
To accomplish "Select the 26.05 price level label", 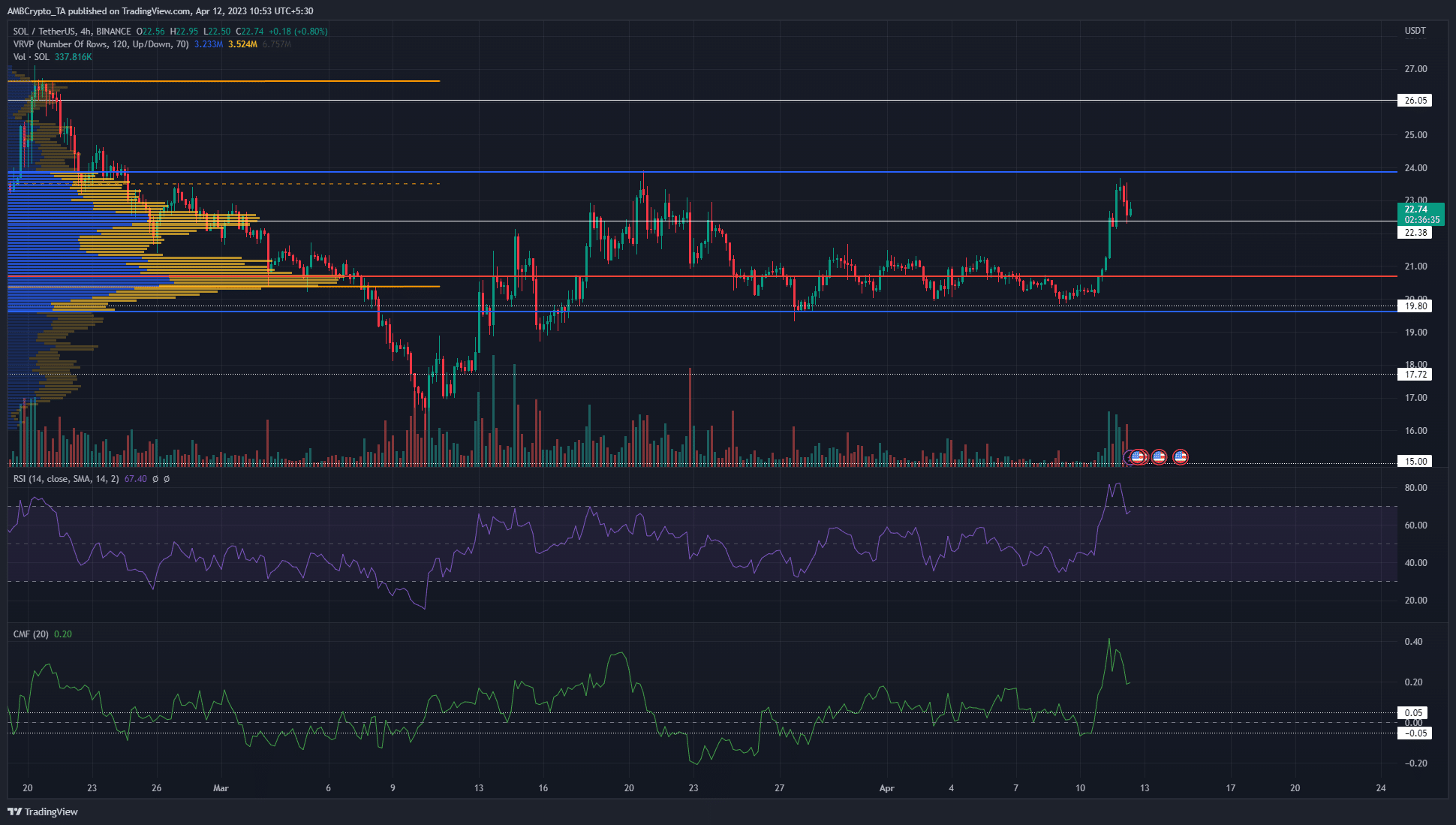I will pos(1415,99).
